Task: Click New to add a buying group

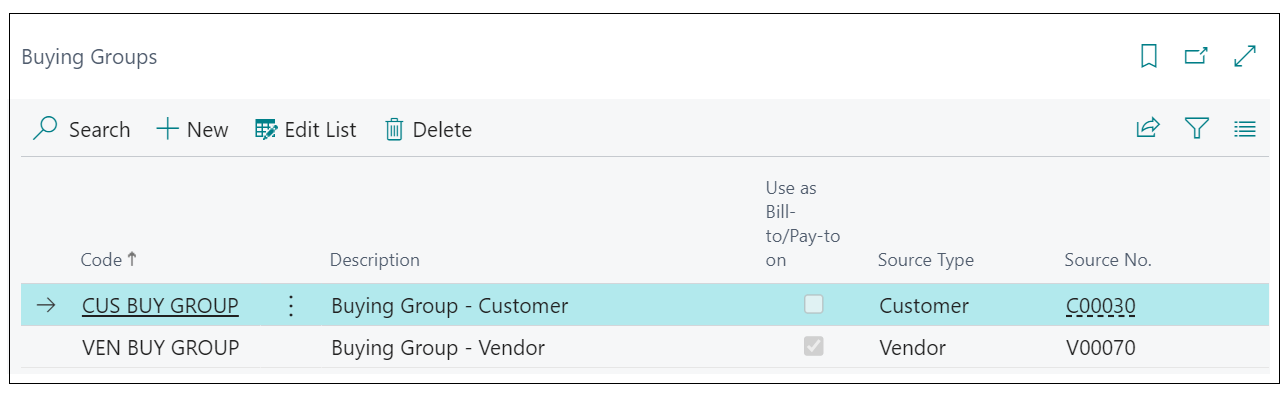Action: (x=192, y=129)
